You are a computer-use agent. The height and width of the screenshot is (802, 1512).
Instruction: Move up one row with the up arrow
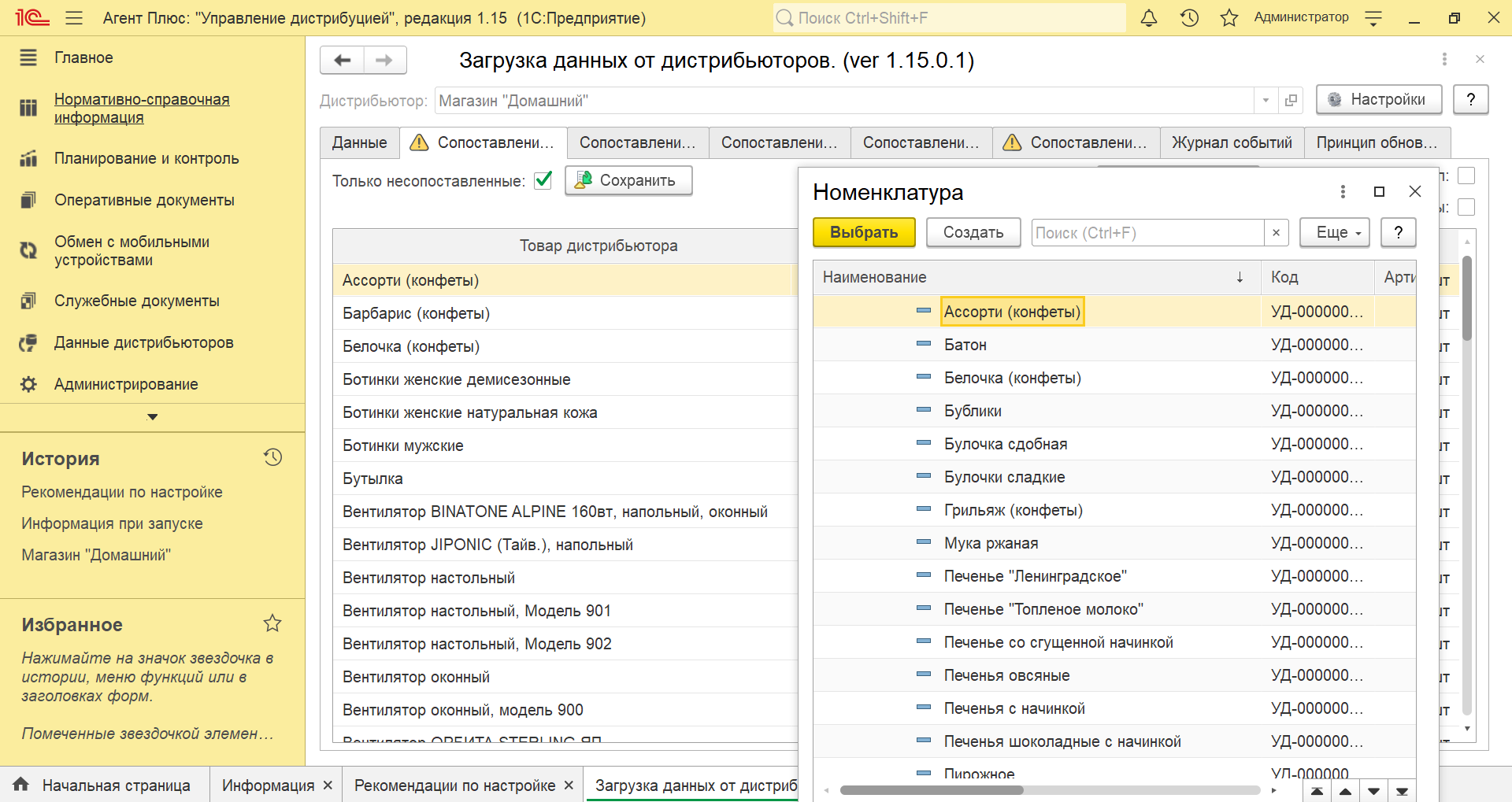tap(1345, 791)
